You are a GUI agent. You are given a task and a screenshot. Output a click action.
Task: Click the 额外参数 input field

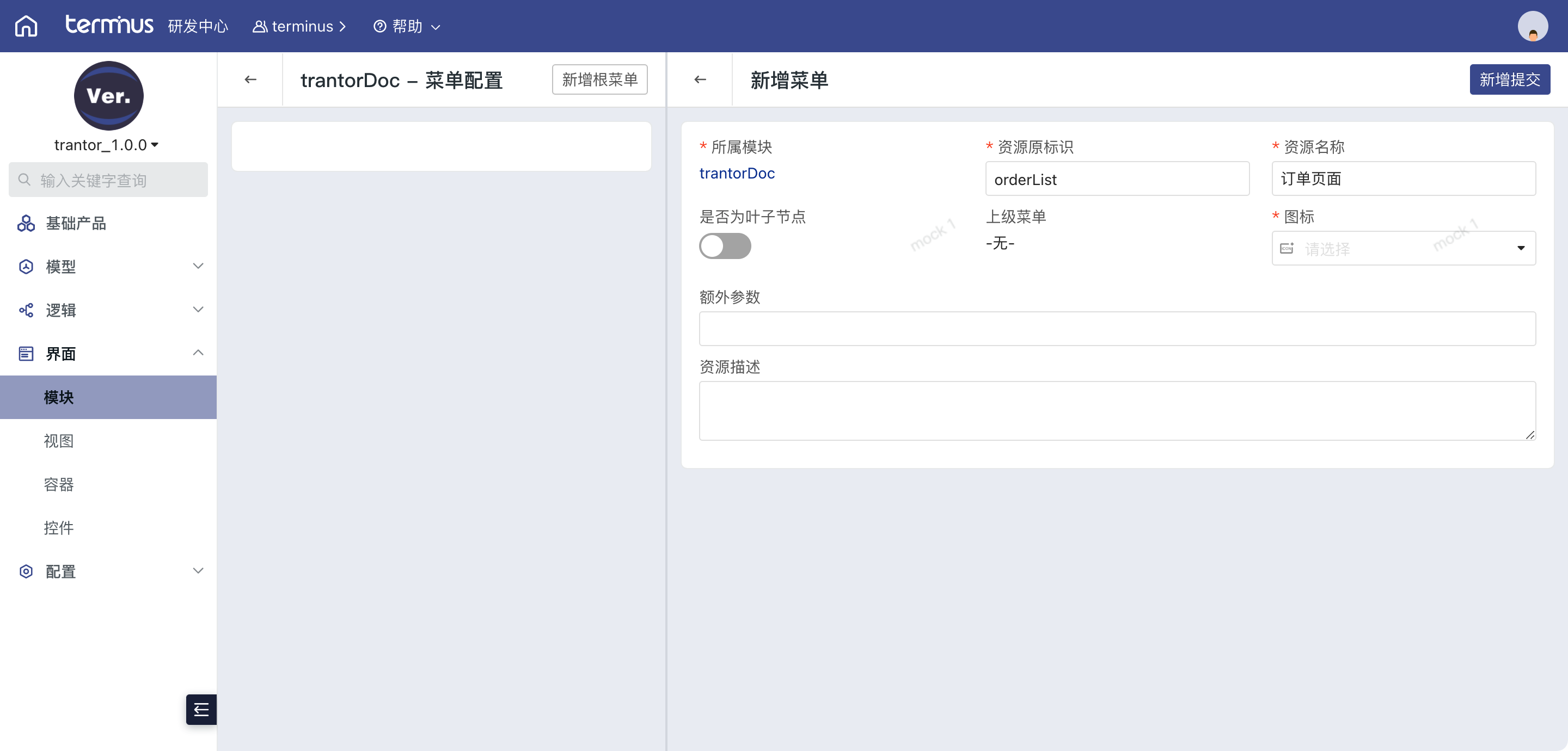click(x=1117, y=329)
